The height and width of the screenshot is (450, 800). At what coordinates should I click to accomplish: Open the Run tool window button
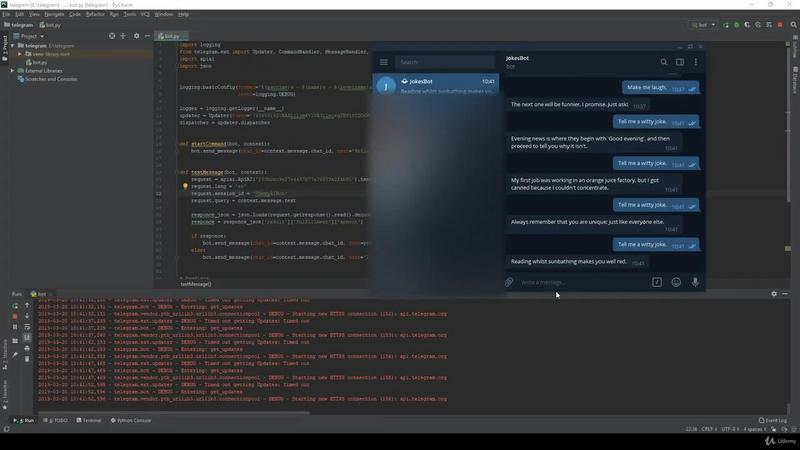coord(23,420)
